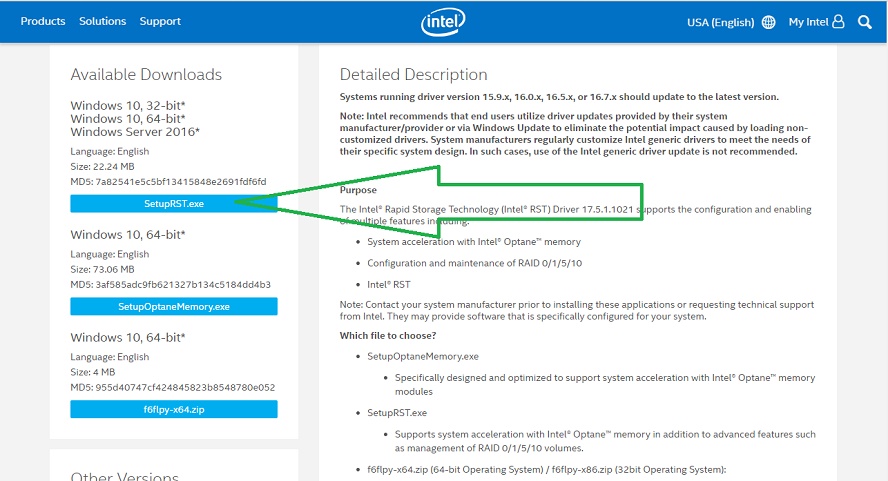
Task: Click 'Which file to choose?' subheading
Action: [x=388, y=335]
